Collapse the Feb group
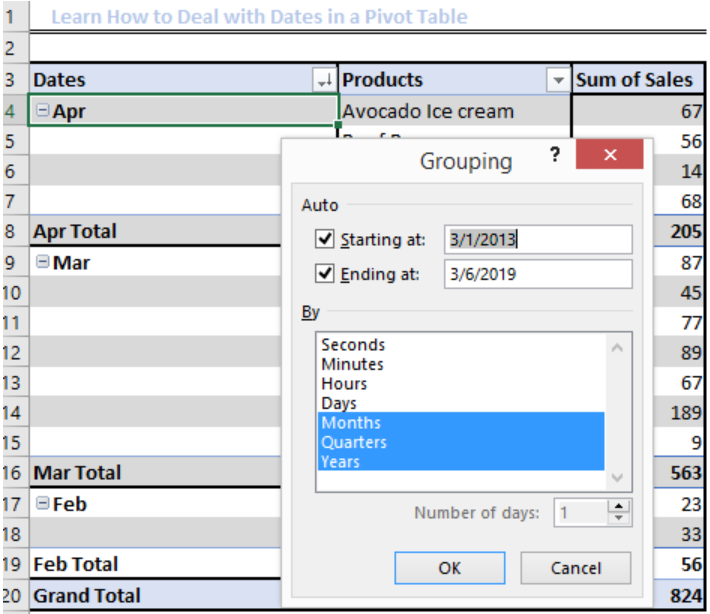 pyautogui.click(x=42, y=504)
